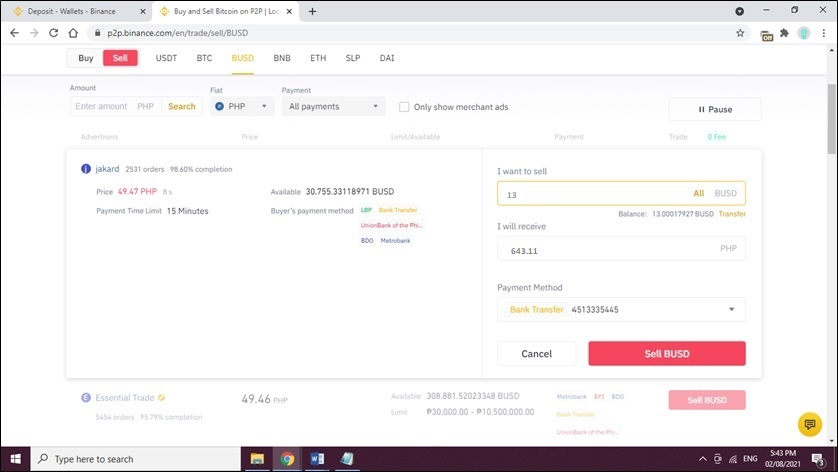Select the ETH tab
The width and height of the screenshot is (838, 472).
318,58
